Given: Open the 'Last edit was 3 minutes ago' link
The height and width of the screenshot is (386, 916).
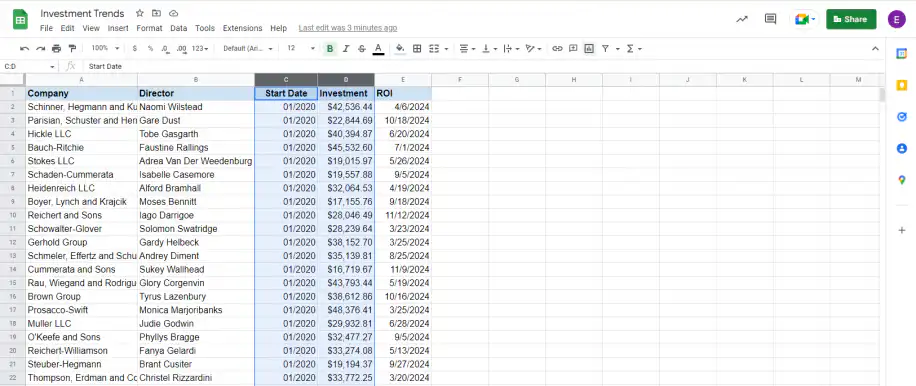Looking at the screenshot, I should click(x=348, y=28).
